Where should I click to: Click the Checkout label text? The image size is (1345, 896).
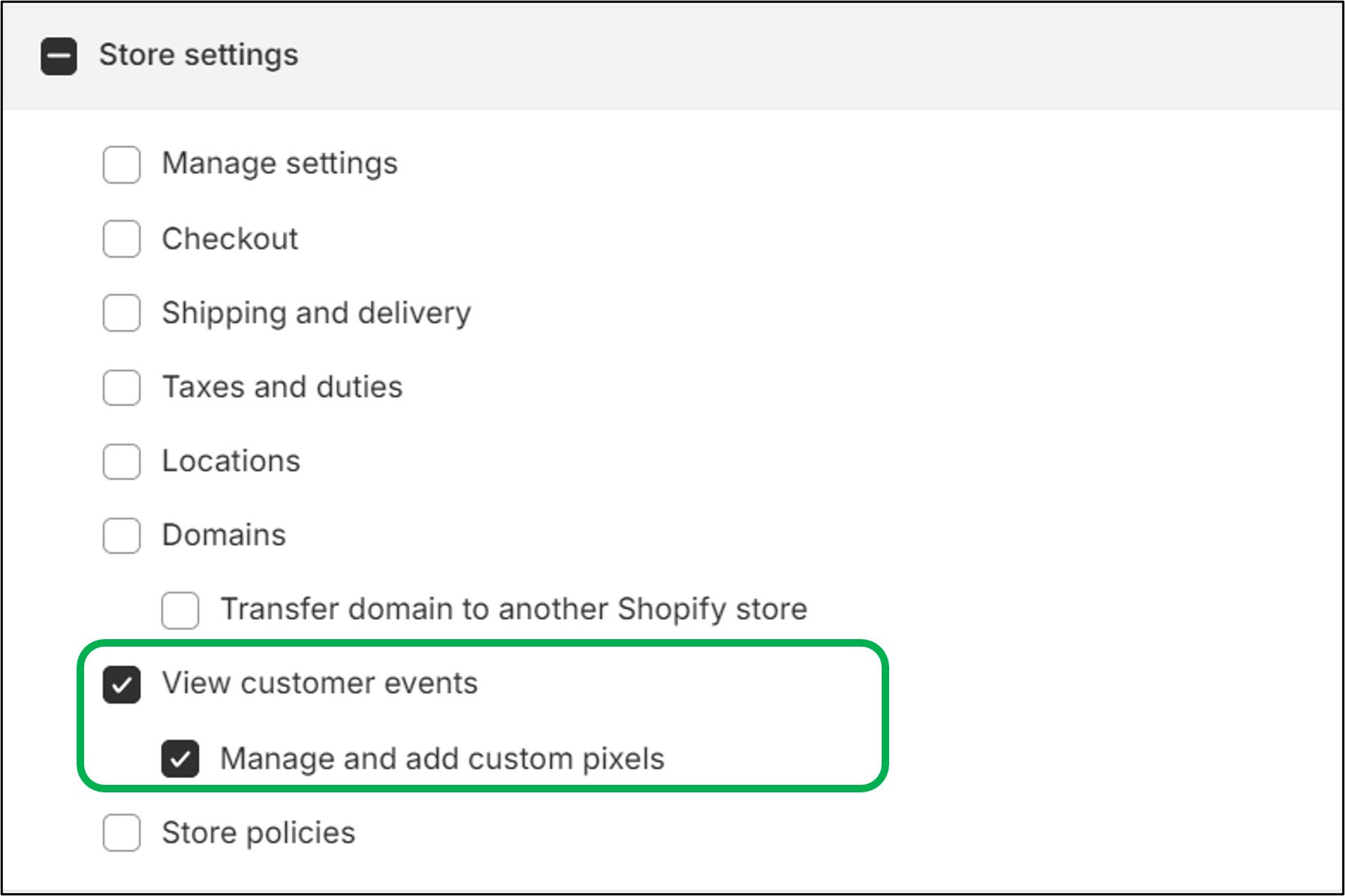click(229, 238)
